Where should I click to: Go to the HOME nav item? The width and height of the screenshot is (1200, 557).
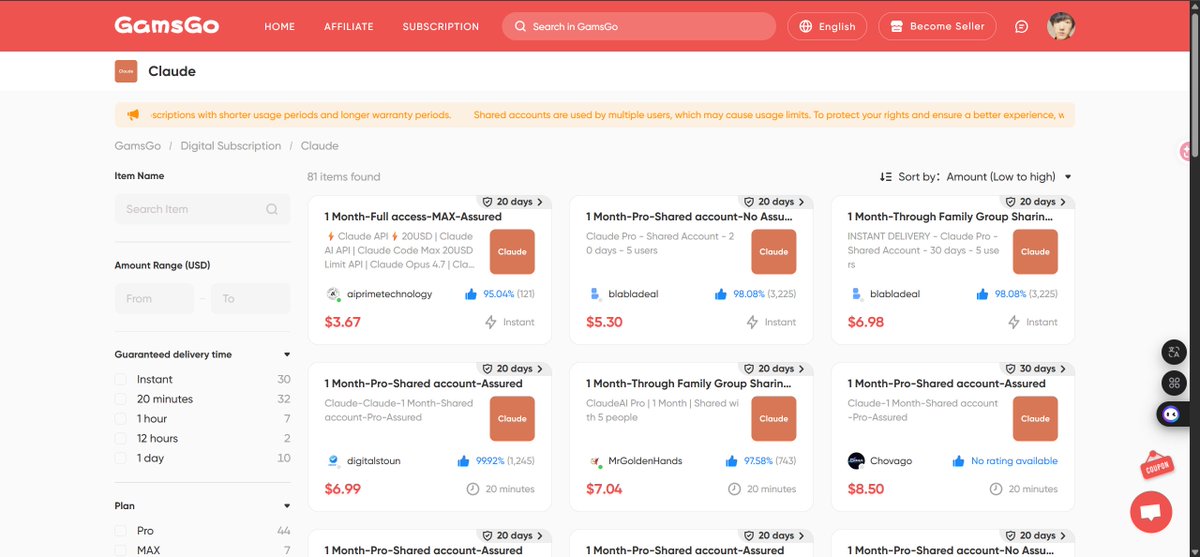pyautogui.click(x=280, y=26)
